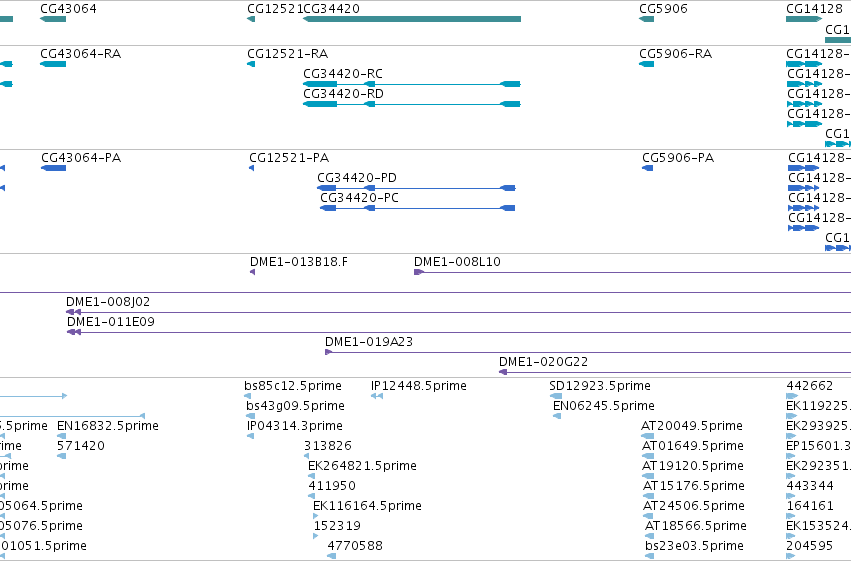The image size is (851, 561).
Task: Click the 164161 feature label
Action: 810,506
